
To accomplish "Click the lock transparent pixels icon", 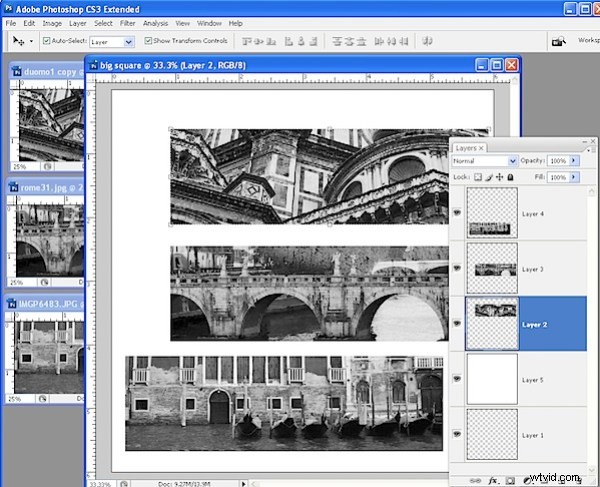I will pos(478,177).
